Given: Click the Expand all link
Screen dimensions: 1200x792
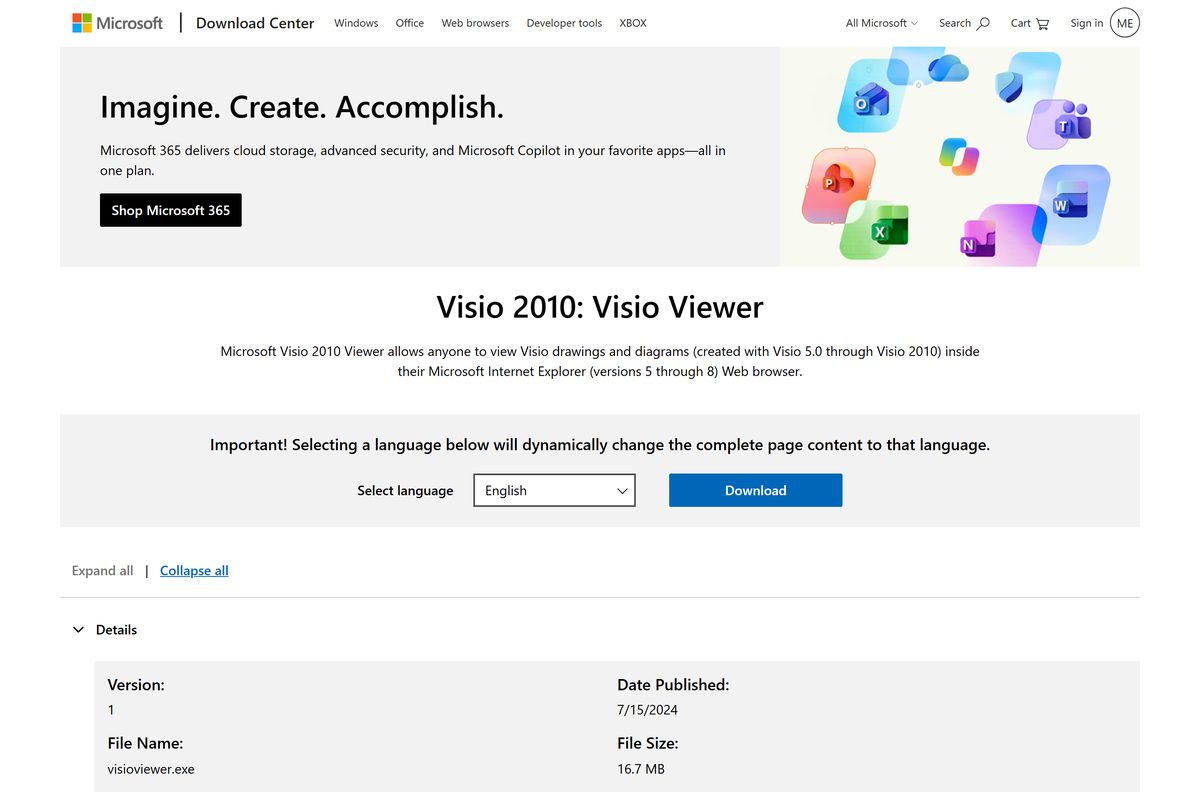Looking at the screenshot, I should (102, 571).
